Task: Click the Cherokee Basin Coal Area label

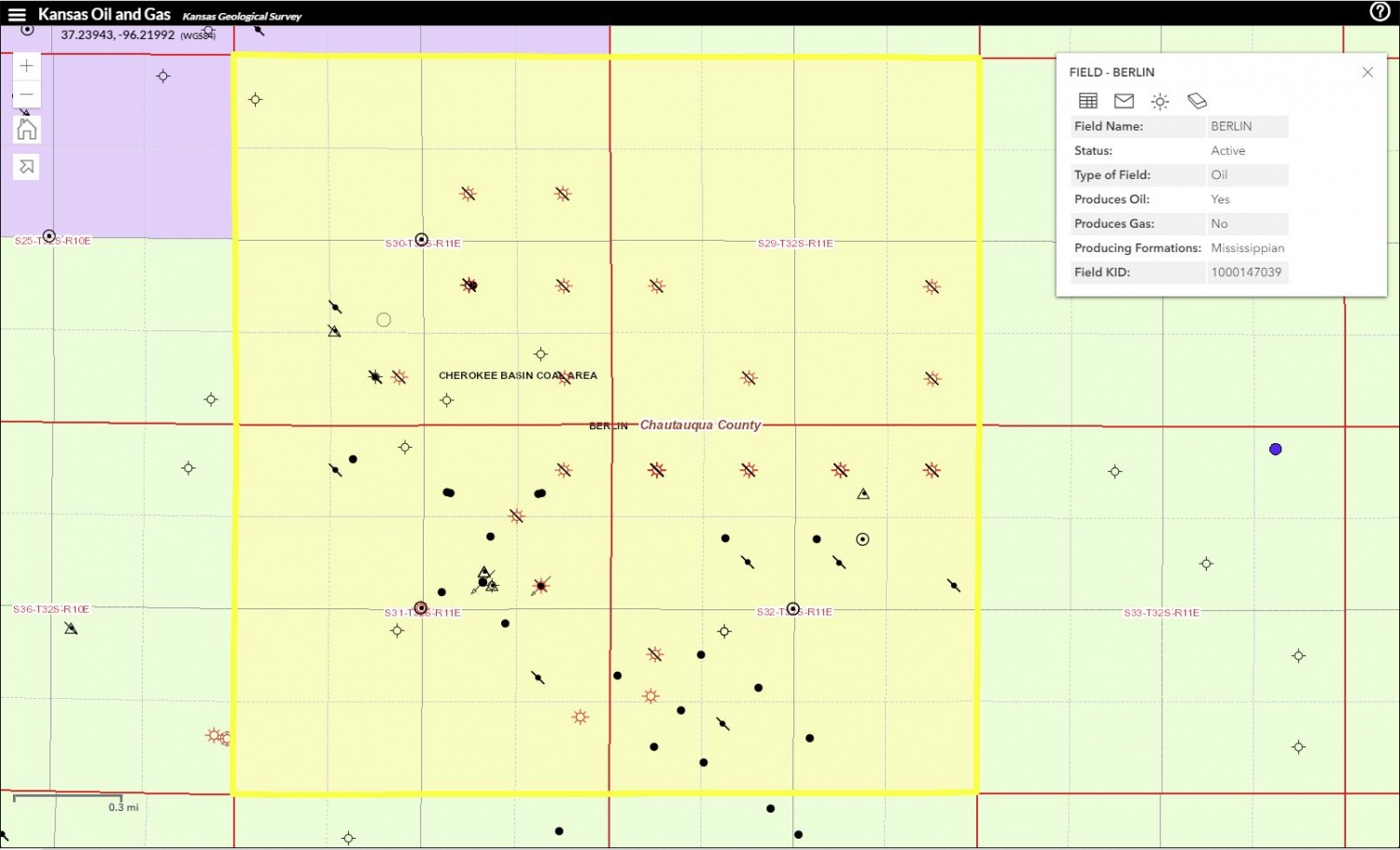Action: coord(517,376)
